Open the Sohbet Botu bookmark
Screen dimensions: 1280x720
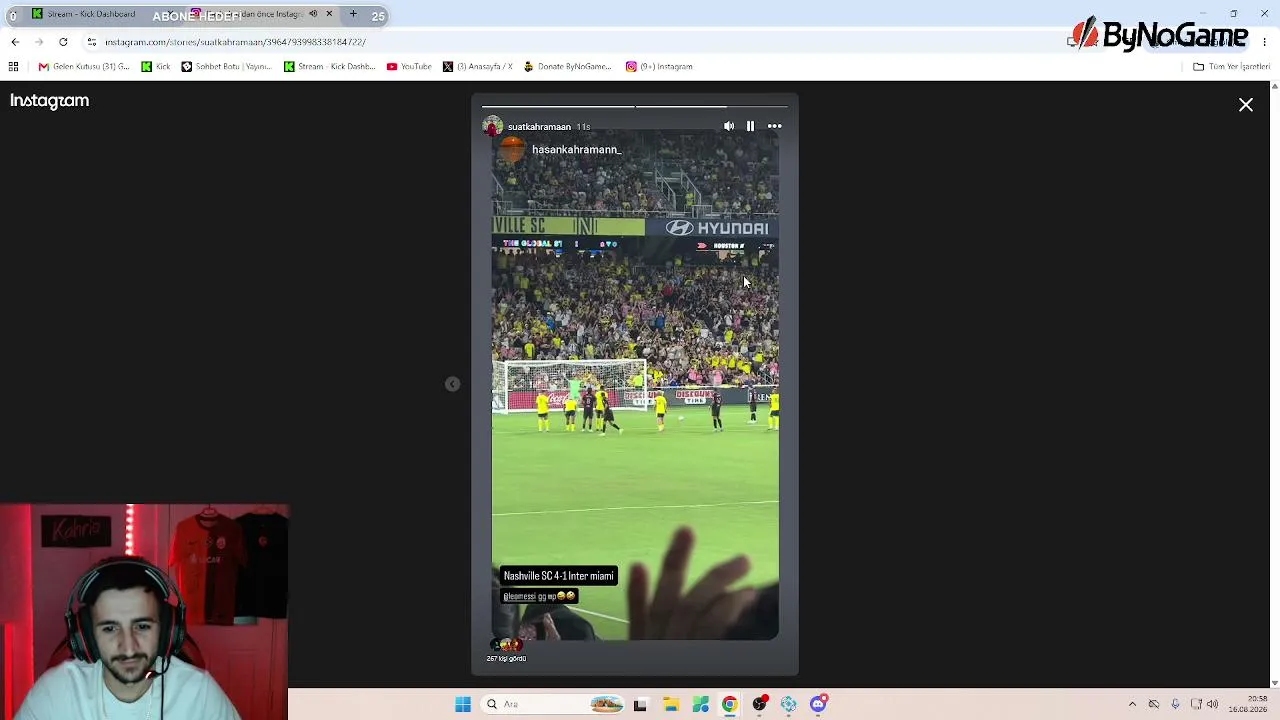point(226,67)
